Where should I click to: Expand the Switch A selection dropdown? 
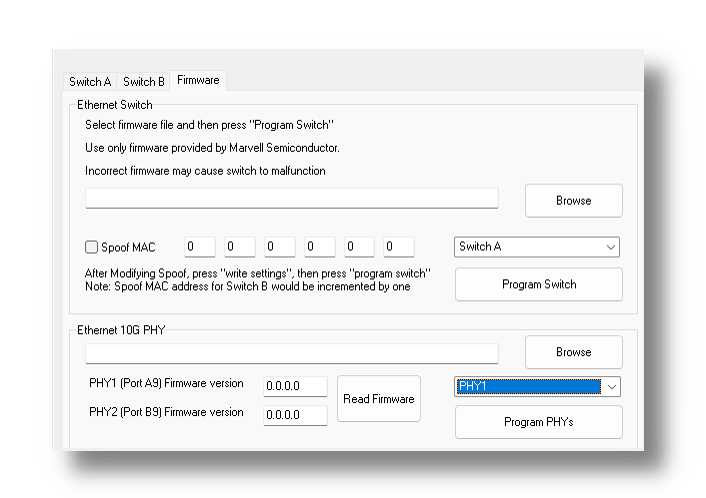click(x=537, y=247)
